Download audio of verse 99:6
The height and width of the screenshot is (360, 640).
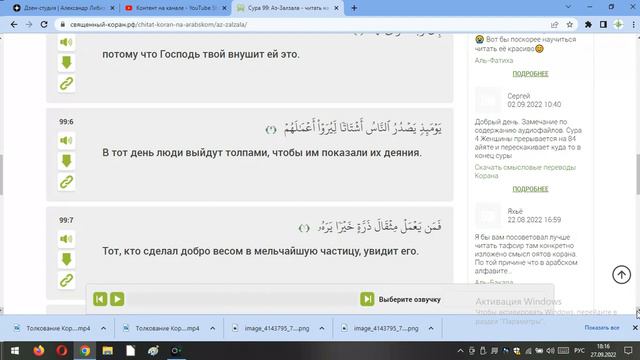[66, 161]
